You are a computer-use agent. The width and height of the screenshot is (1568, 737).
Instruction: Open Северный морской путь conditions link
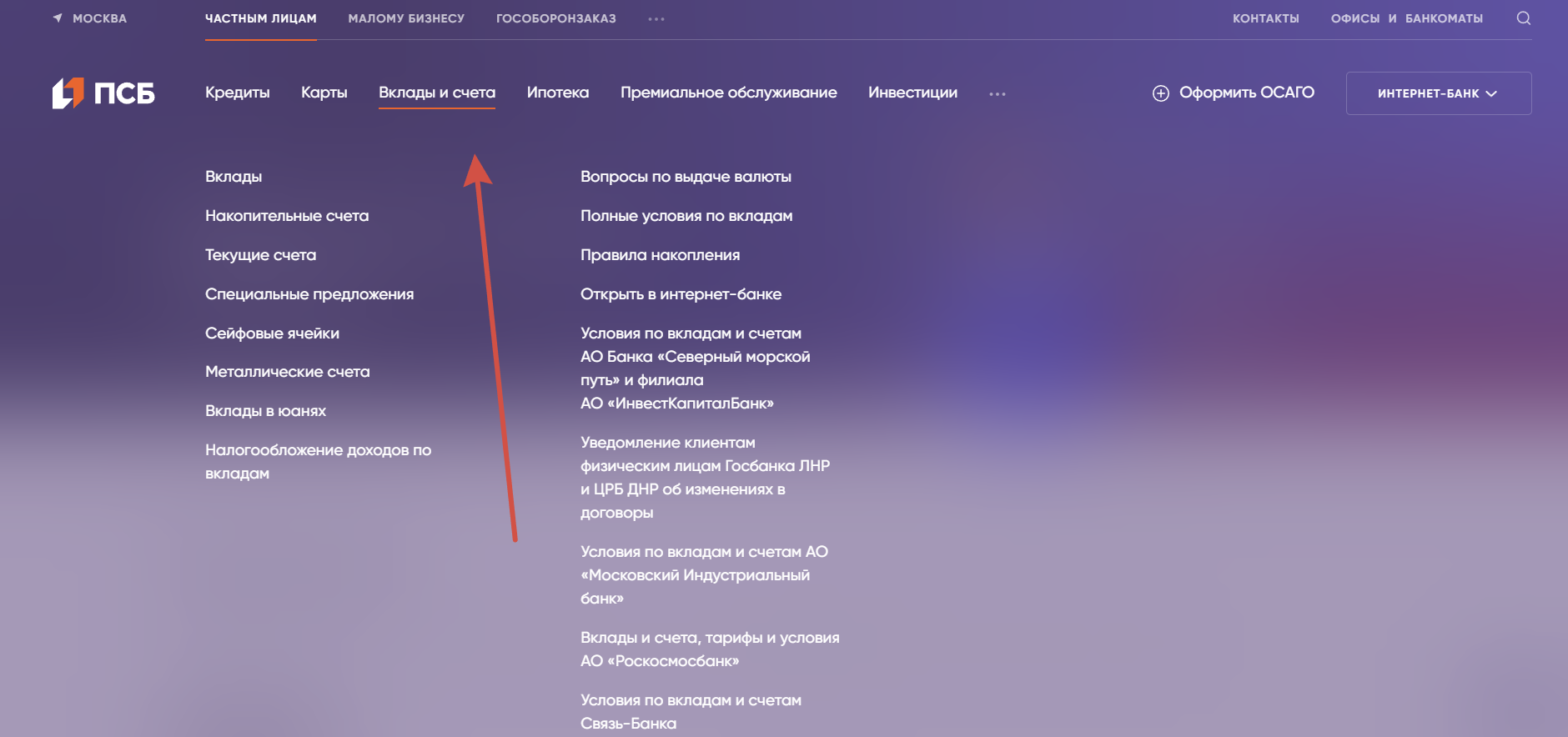pos(696,368)
